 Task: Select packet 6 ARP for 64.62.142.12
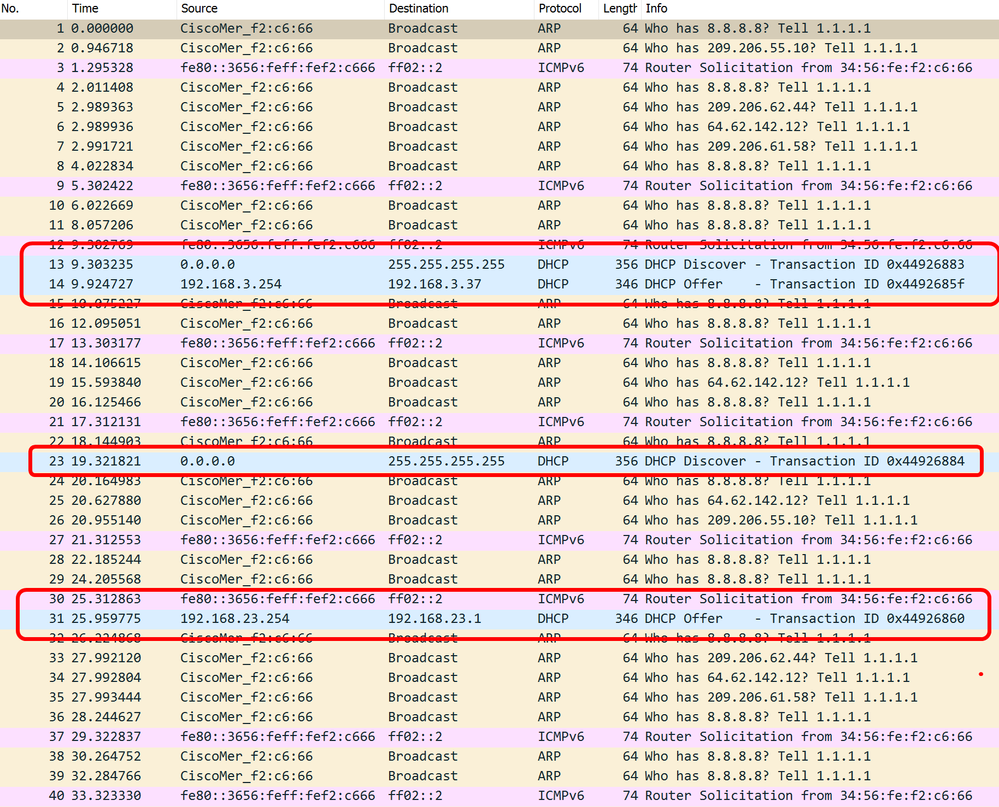point(500,127)
